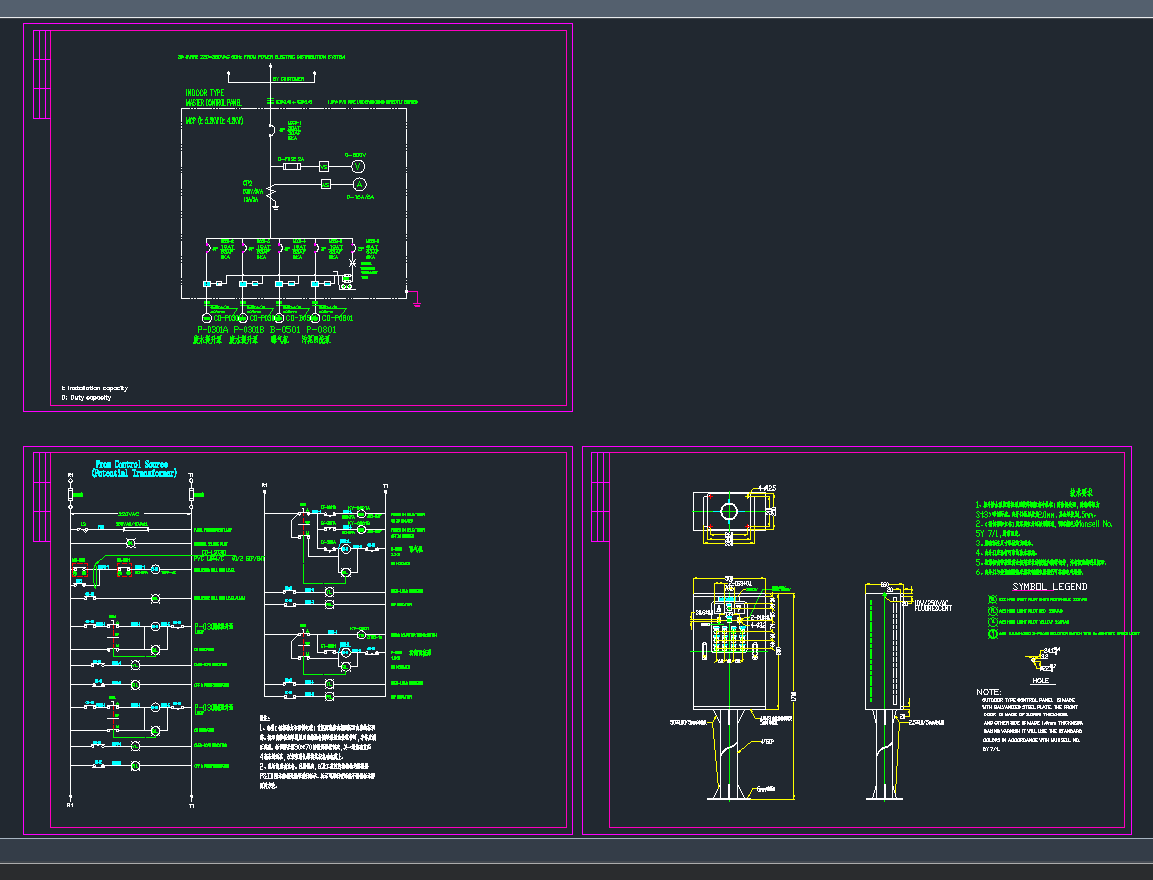Viewport: 1153px width, 880px height.
Task: Select the fuse symbol left of VS
Action: (x=293, y=166)
